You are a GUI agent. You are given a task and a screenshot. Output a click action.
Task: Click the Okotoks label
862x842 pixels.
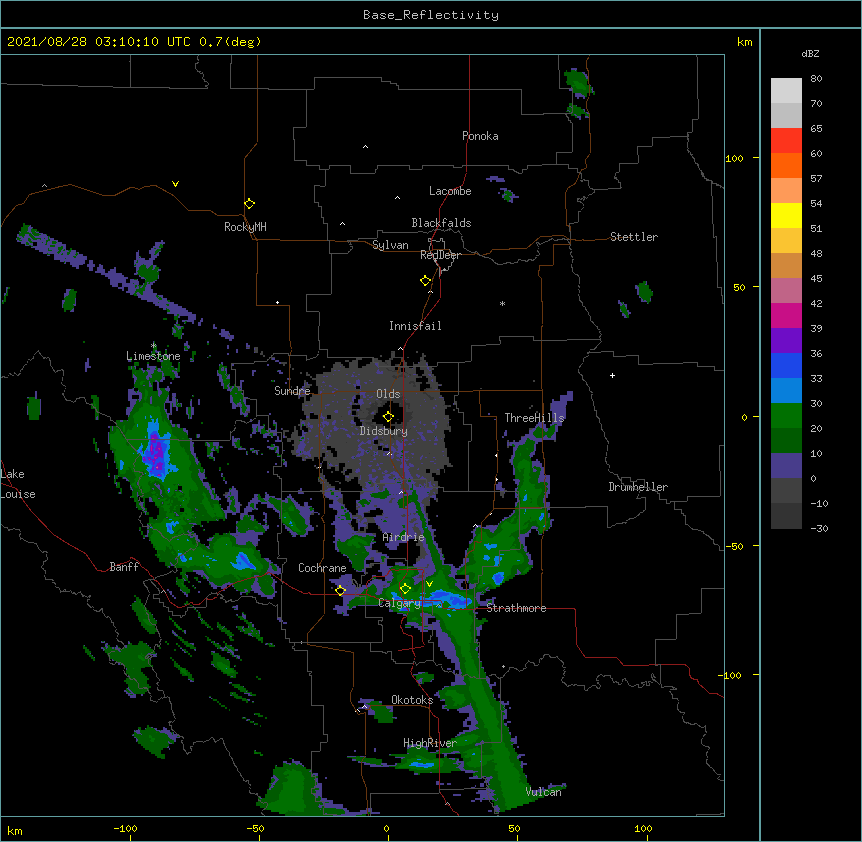(x=412, y=700)
